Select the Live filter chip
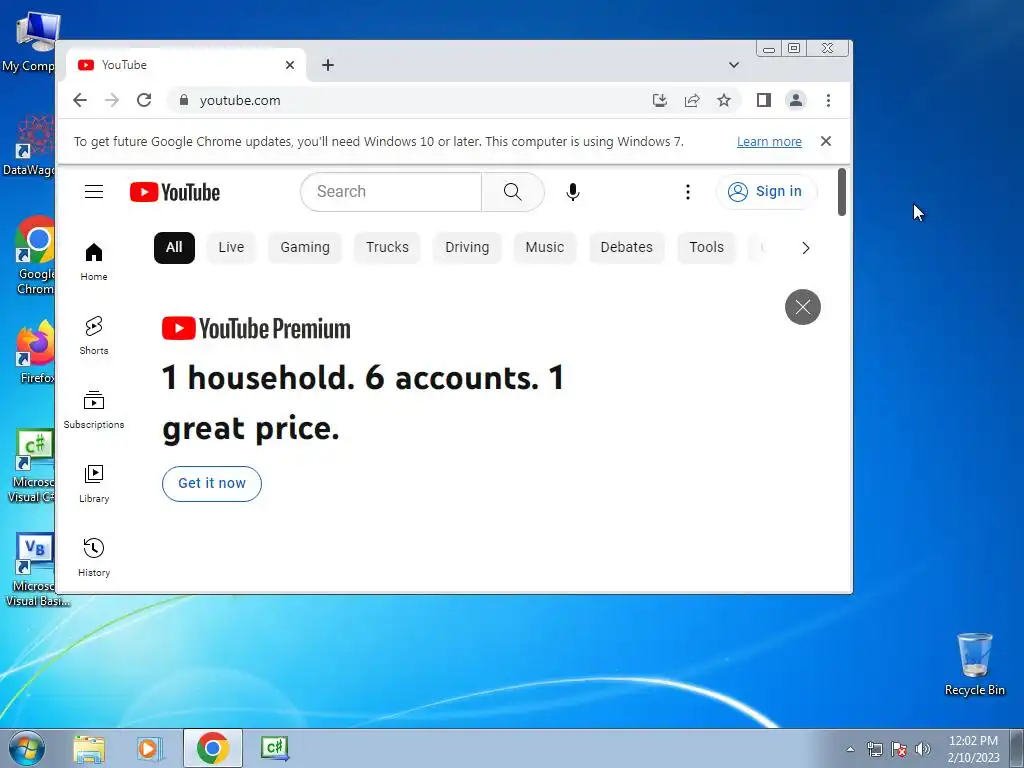Image resolution: width=1024 pixels, height=768 pixels. coord(231,248)
